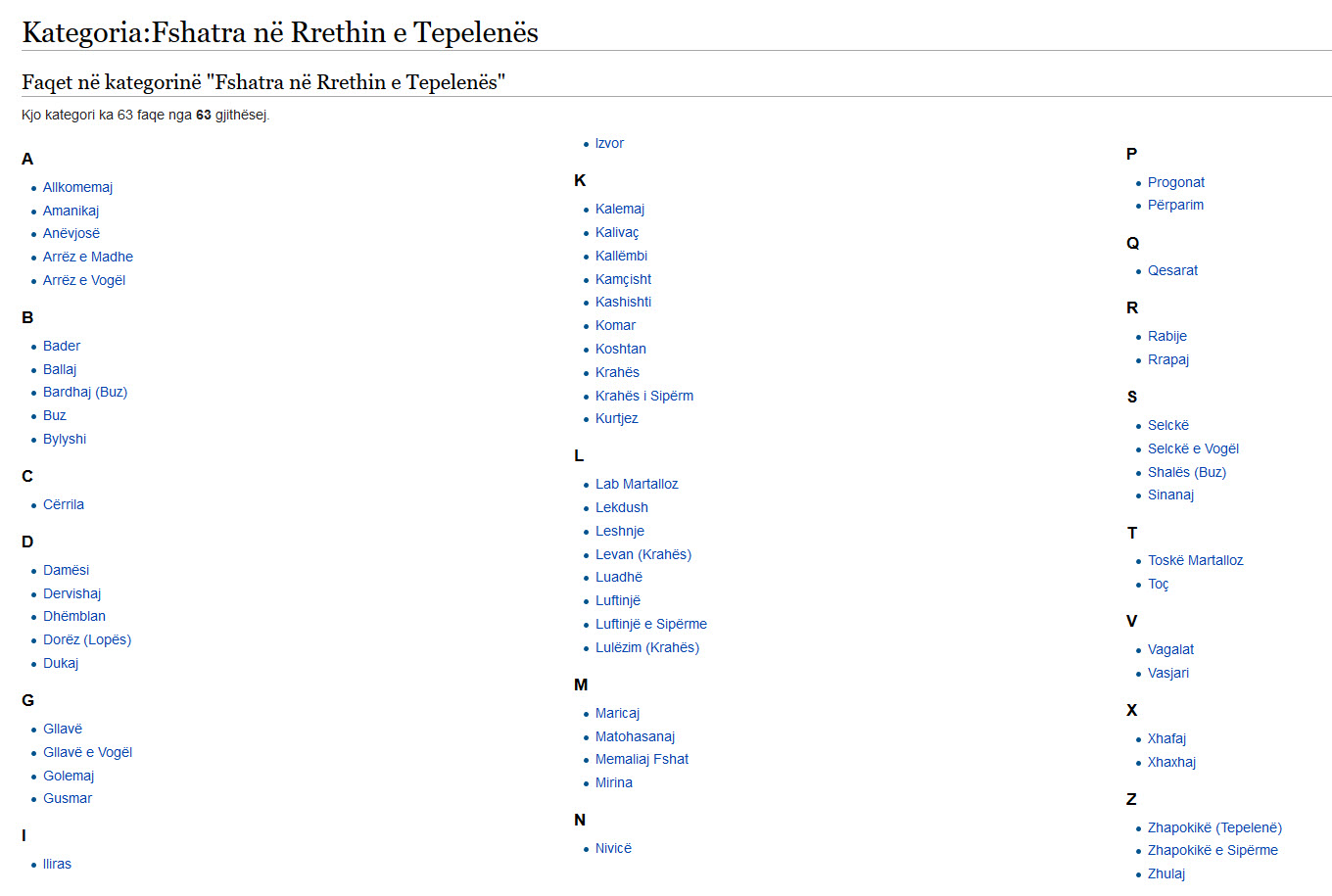Open the Progonat village page
Viewport: 1332px width, 896px height.
[1175, 182]
